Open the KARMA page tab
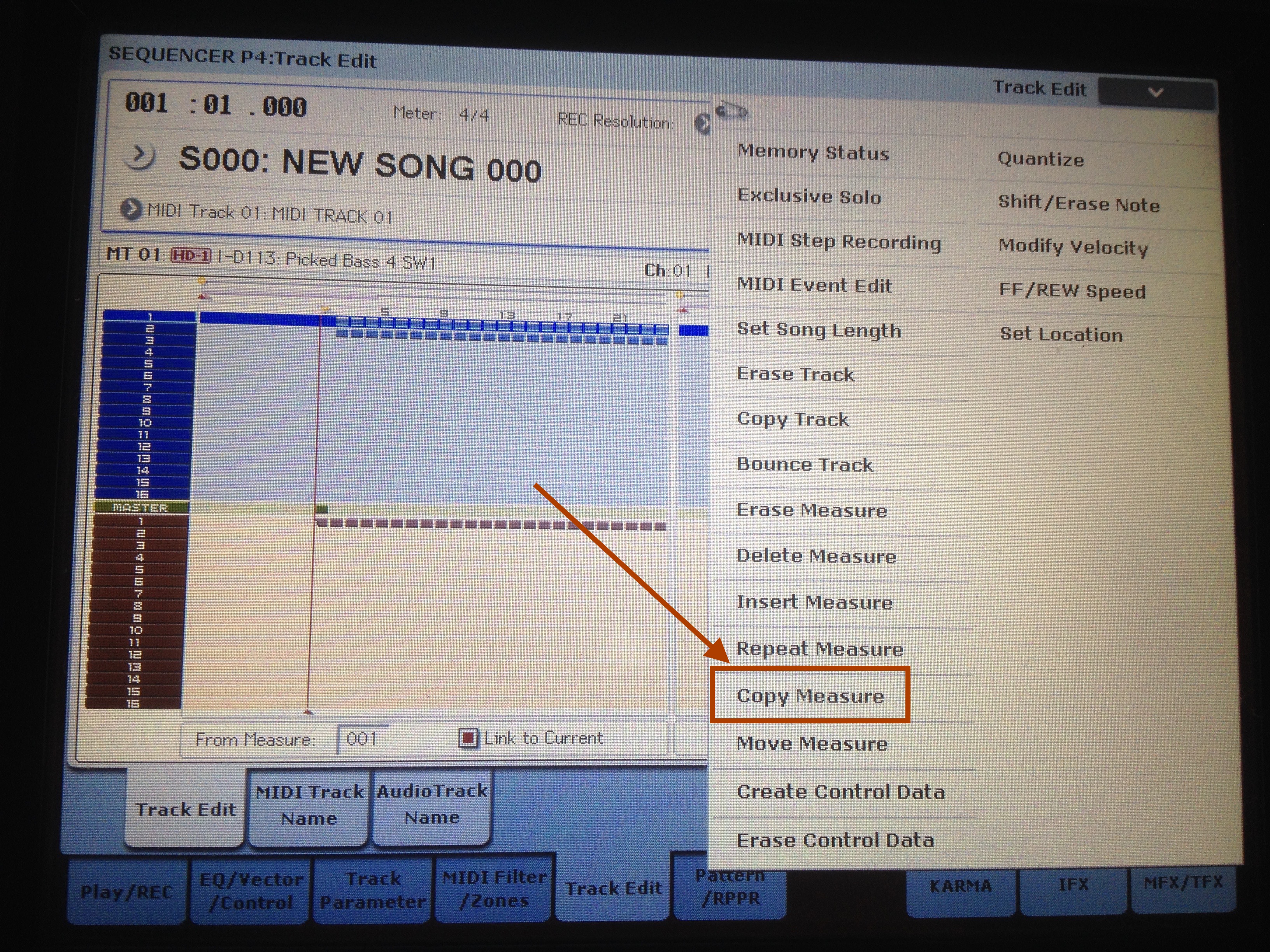This screenshot has height=952, width=1270. pos(961,886)
